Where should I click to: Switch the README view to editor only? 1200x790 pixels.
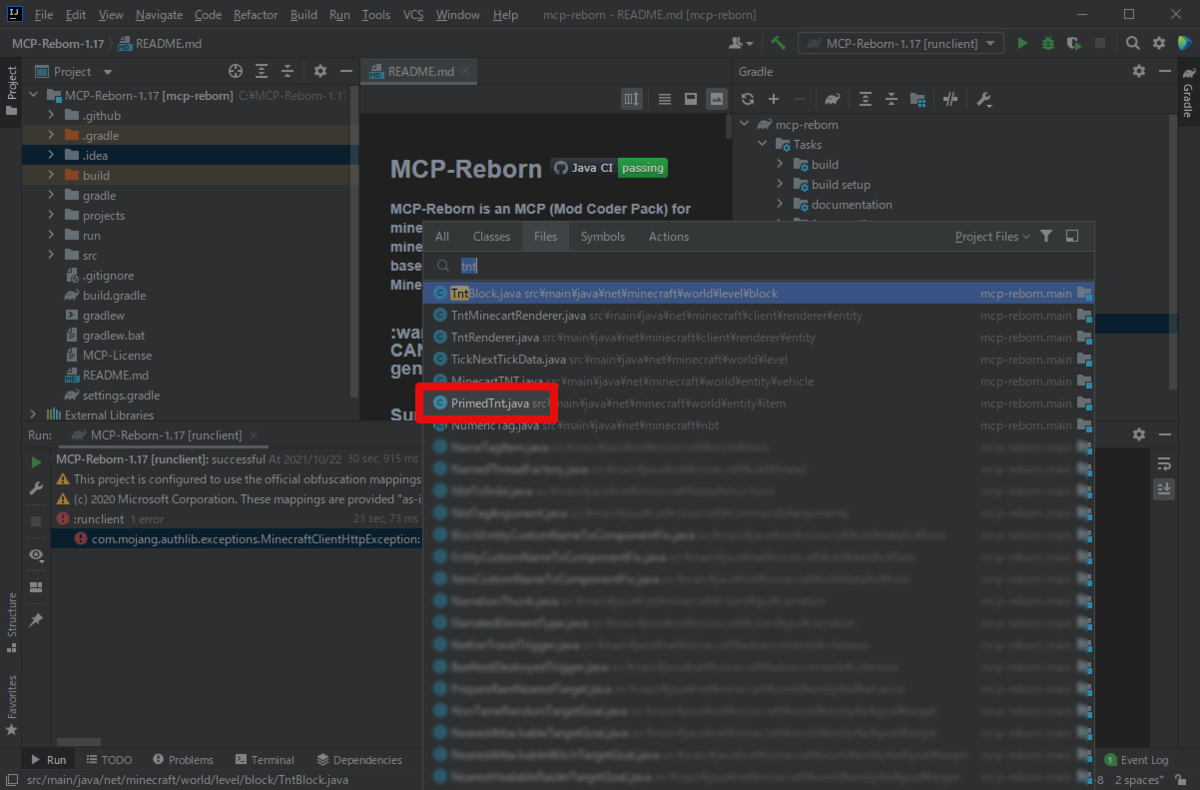click(x=665, y=99)
